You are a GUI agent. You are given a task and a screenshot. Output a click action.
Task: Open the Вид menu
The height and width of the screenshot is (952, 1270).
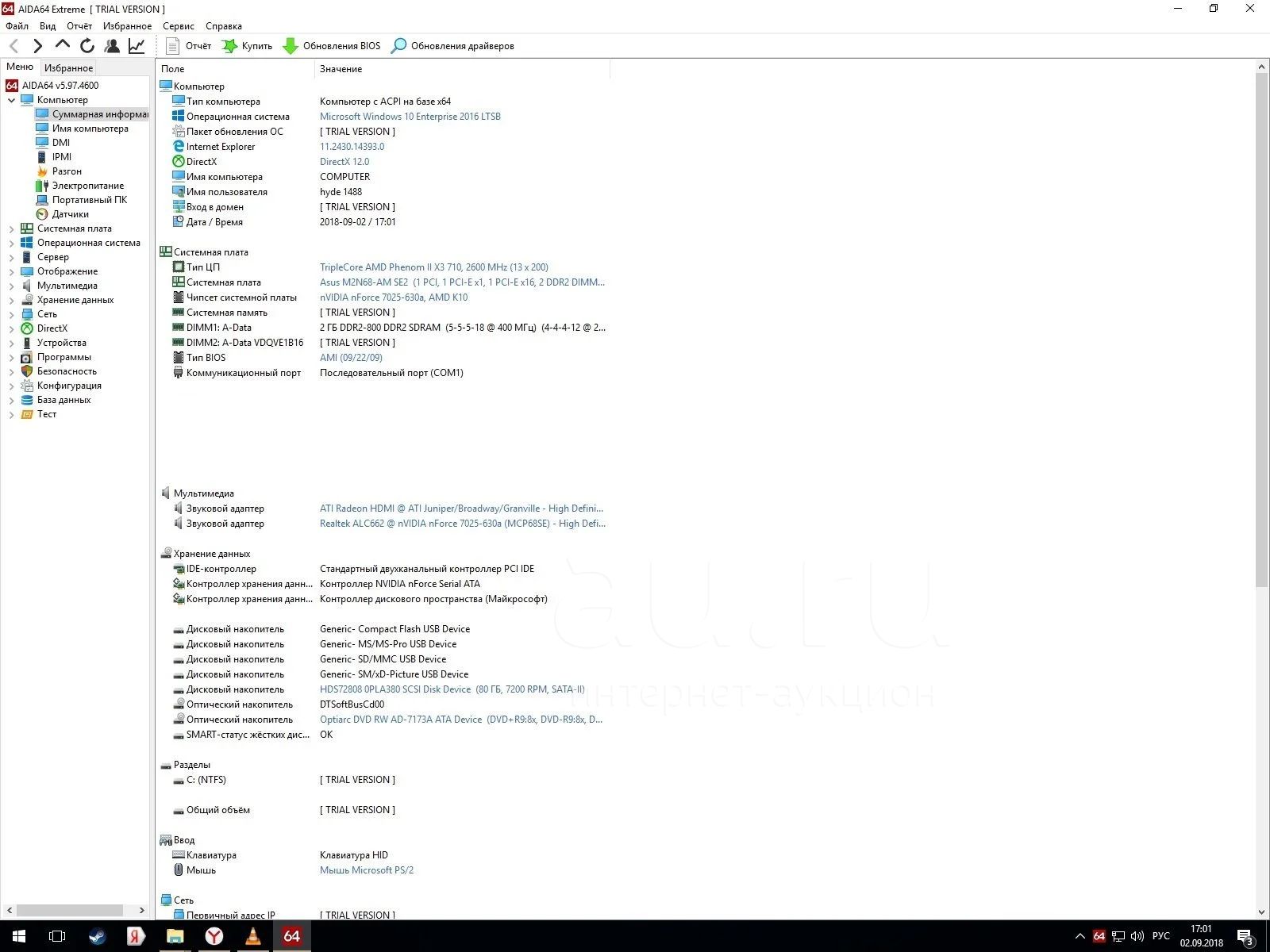point(48,26)
